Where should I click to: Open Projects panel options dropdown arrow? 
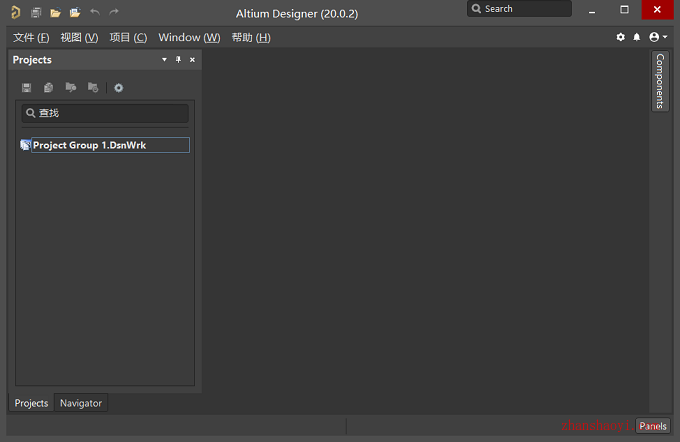pos(164,60)
